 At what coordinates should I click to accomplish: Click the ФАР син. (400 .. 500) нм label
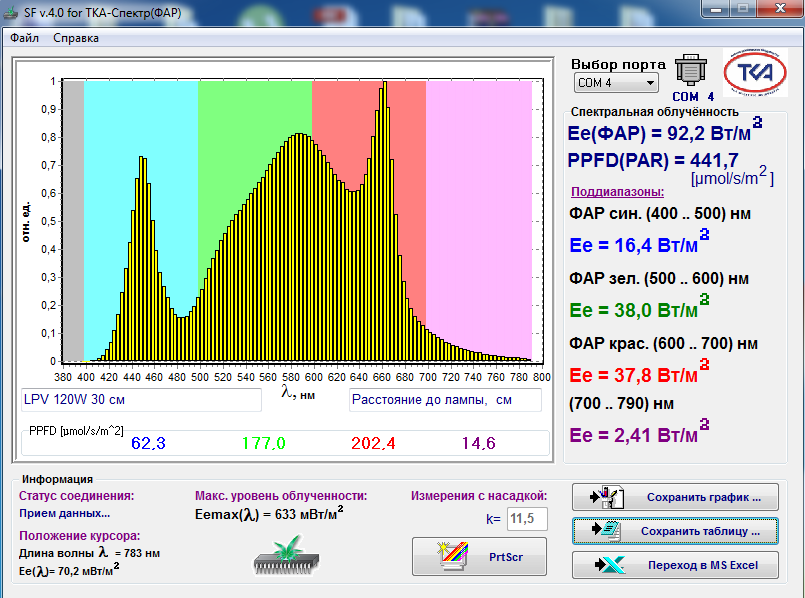coord(660,214)
